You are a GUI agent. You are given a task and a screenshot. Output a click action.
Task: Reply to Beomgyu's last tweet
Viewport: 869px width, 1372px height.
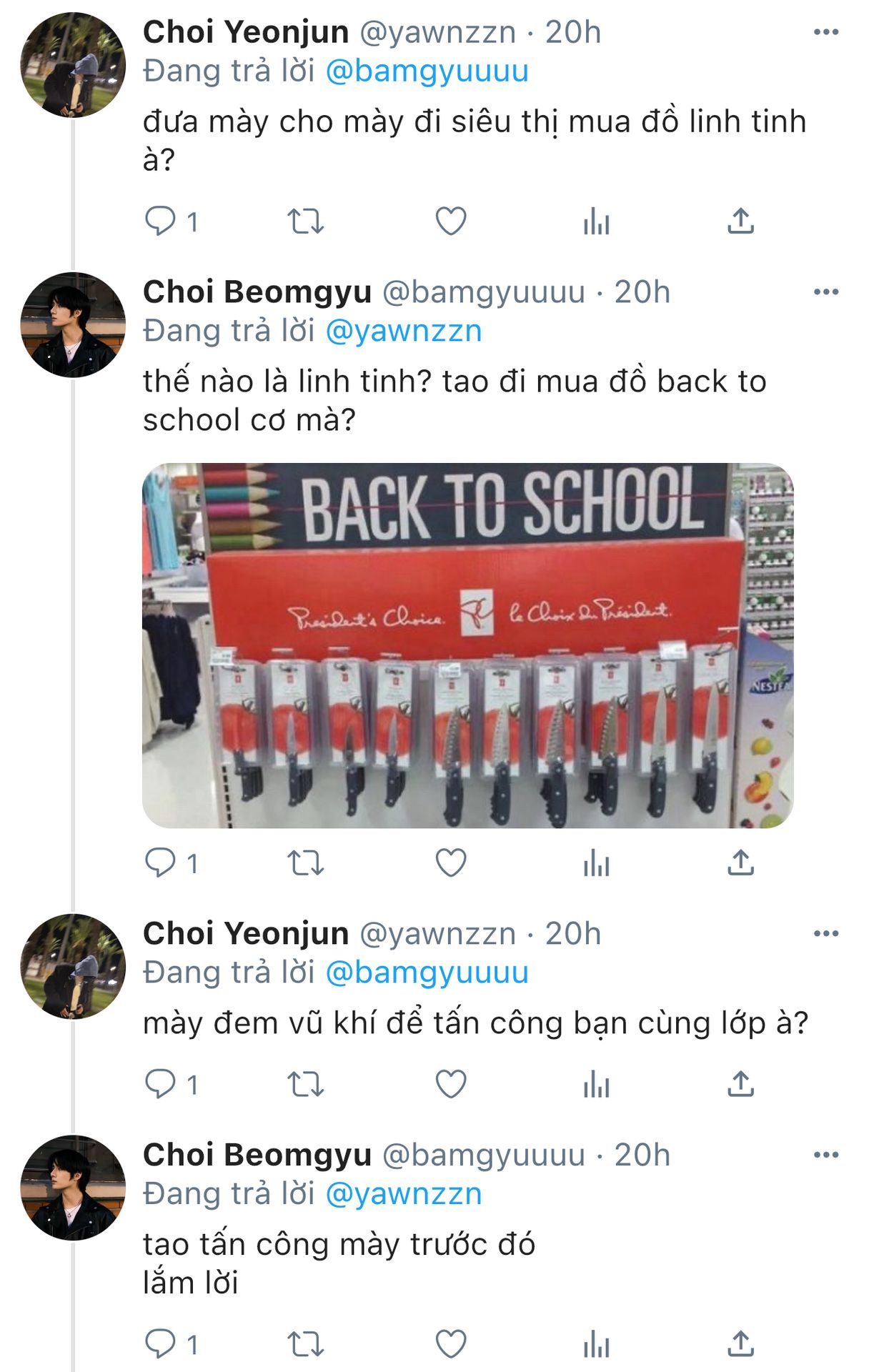point(160,1344)
